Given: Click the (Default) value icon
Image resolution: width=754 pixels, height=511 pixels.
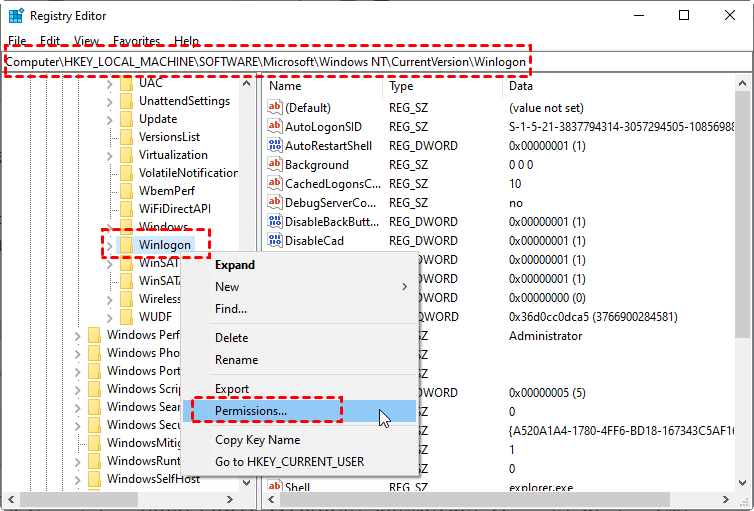Looking at the screenshot, I should (x=276, y=108).
